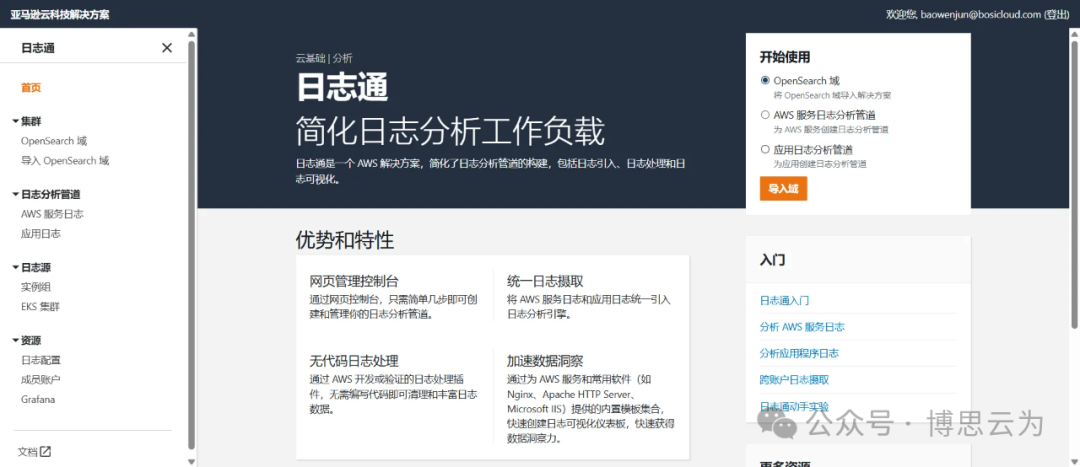Go to 首页 in the sidebar
1080x467 pixels.
(x=31, y=87)
